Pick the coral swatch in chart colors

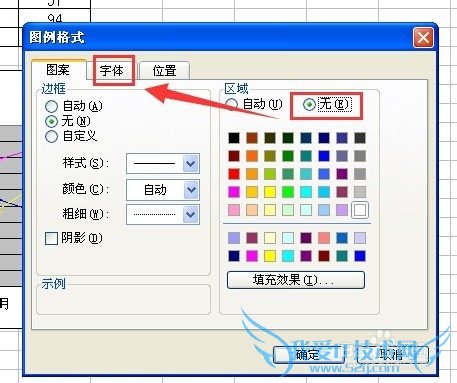[324, 238]
